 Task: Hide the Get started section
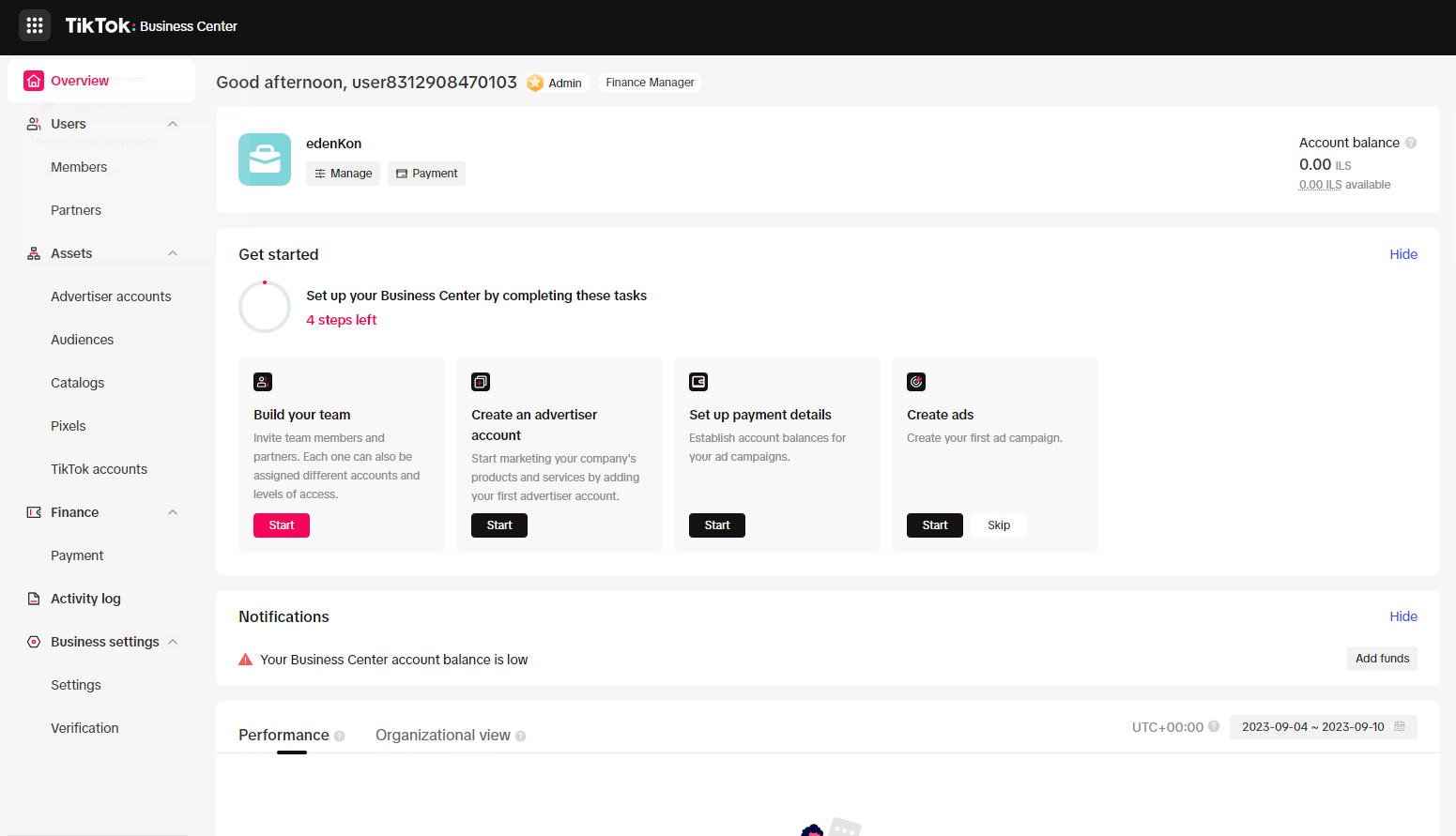click(x=1403, y=254)
